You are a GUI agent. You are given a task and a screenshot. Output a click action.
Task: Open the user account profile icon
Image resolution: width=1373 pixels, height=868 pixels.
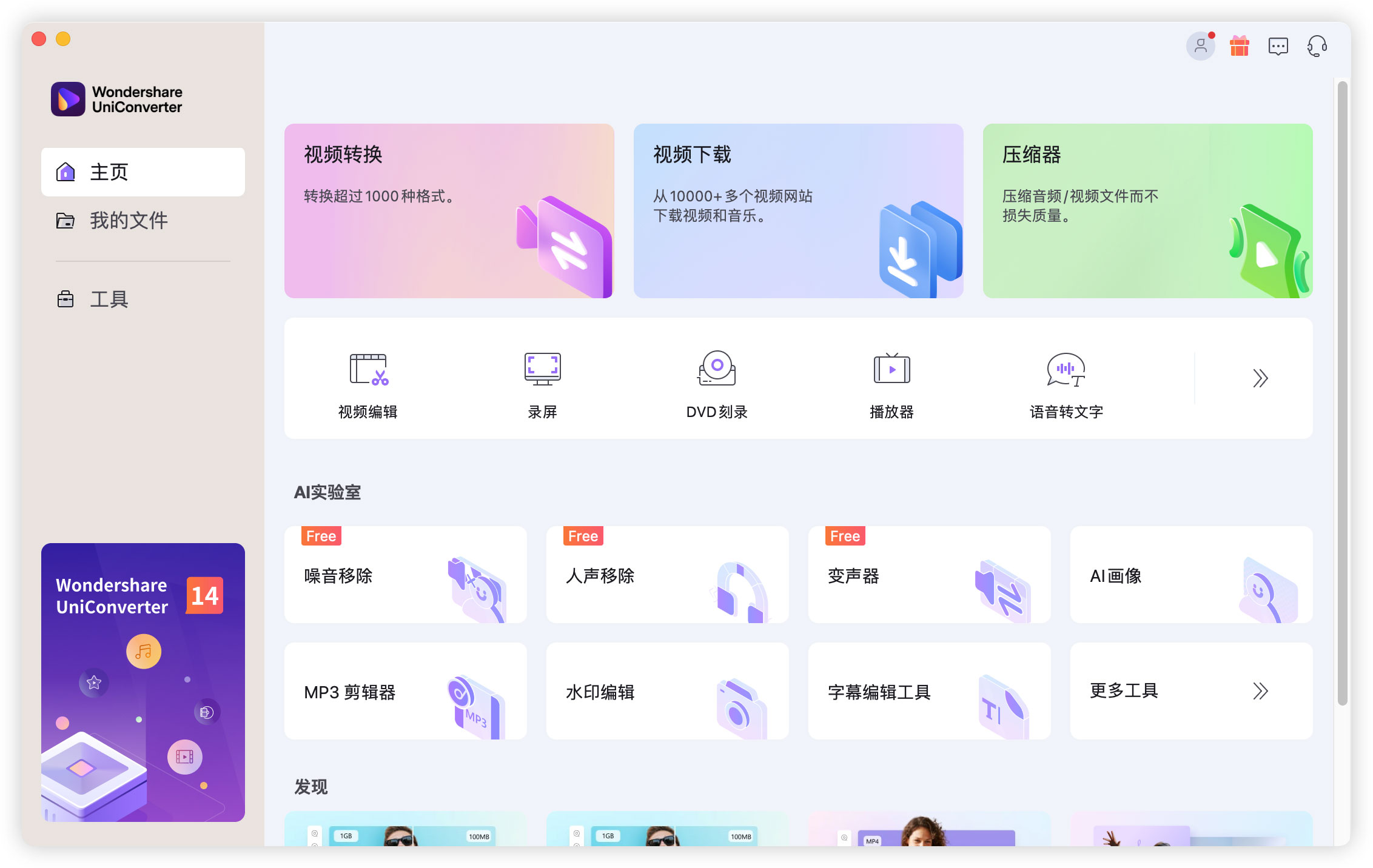1200,46
